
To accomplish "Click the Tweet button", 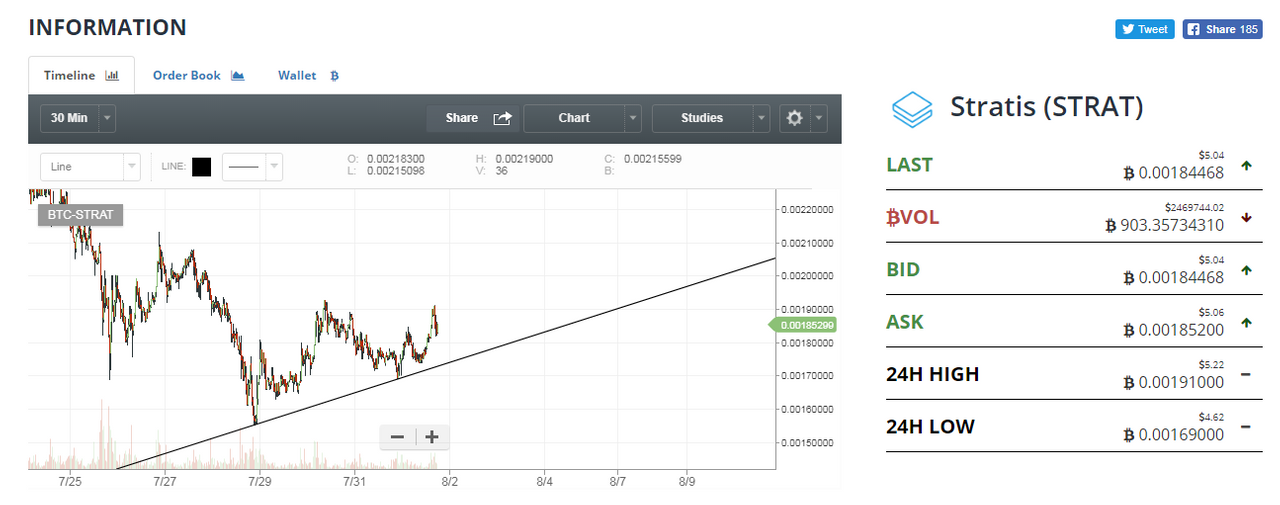I will click(x=1144, y=29).
